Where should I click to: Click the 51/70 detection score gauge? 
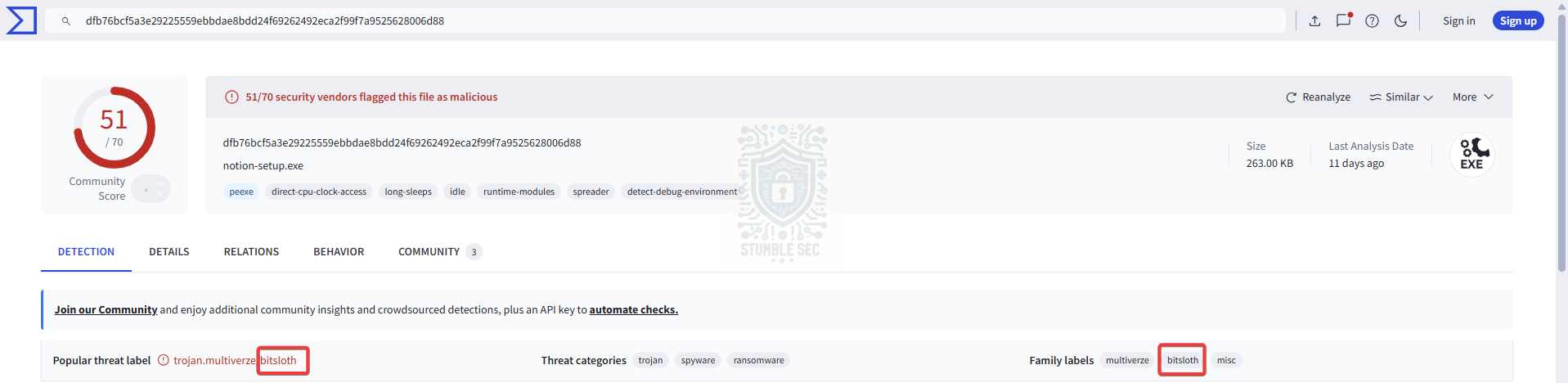tap(115, 128)
